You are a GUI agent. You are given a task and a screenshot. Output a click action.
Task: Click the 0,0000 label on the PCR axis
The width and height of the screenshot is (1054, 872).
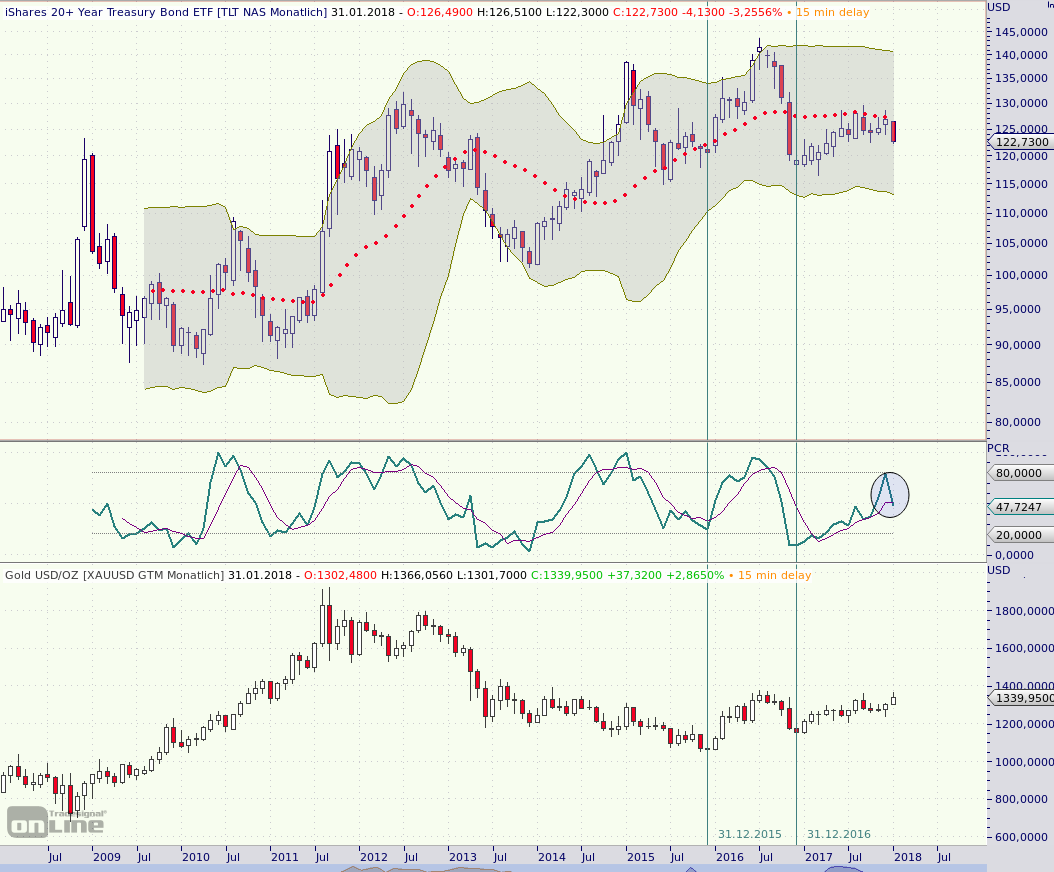(1014, 555)
